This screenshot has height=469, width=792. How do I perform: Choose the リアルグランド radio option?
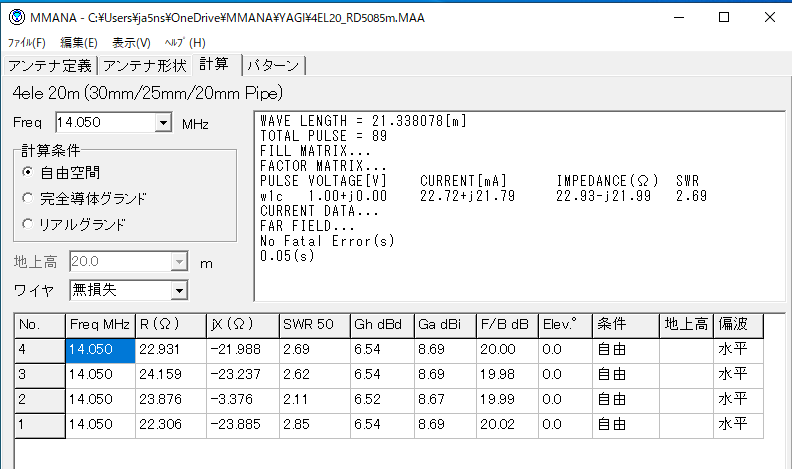[28, 224]
